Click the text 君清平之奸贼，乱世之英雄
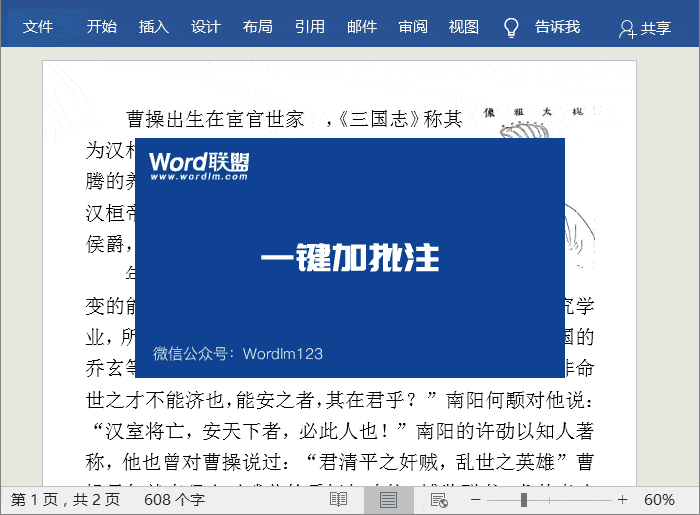This screenshot has width=700, height=515. pos(436,462)
